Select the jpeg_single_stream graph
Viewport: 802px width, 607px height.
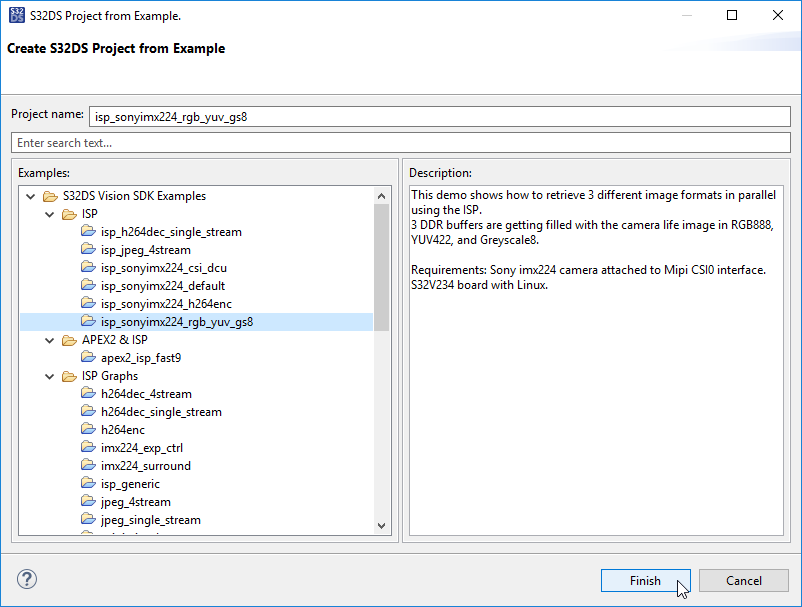tap(151, 520)
